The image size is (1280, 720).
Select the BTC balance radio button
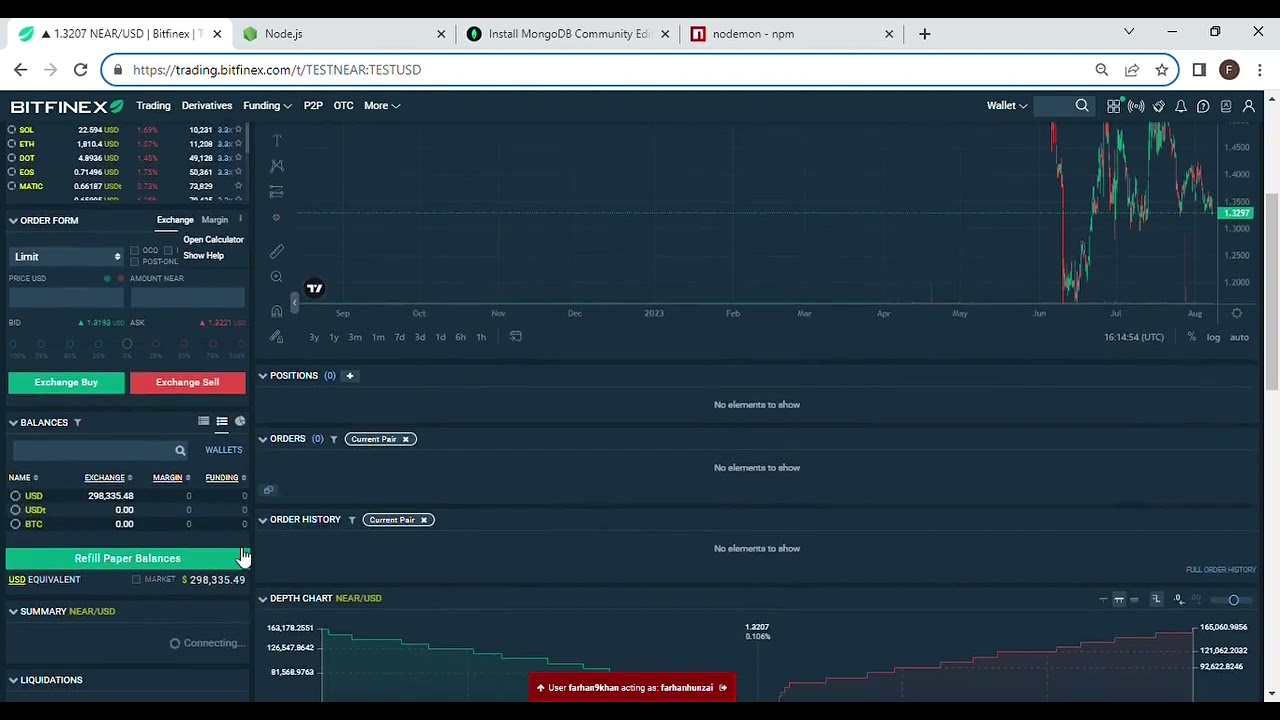pos(15,524)
